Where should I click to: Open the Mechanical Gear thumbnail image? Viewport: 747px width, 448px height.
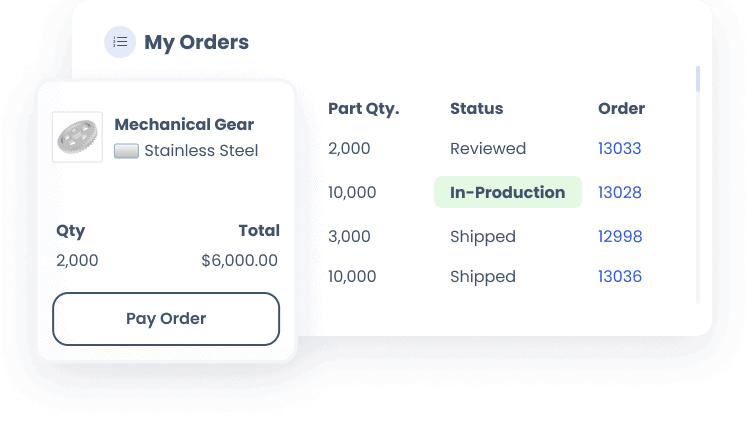click(x=77, y=137)
